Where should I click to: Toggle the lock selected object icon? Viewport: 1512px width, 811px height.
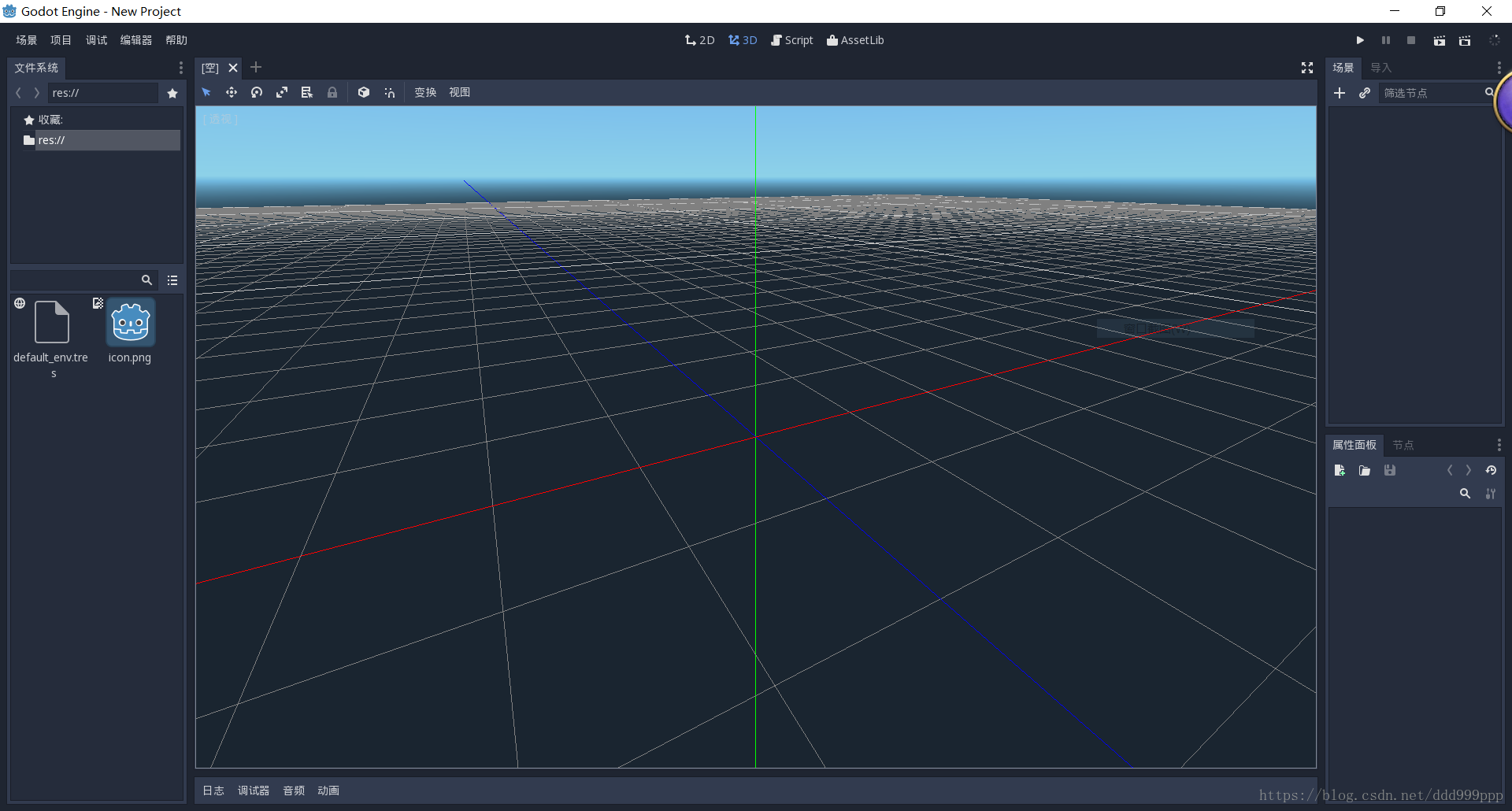click(332, 92)
